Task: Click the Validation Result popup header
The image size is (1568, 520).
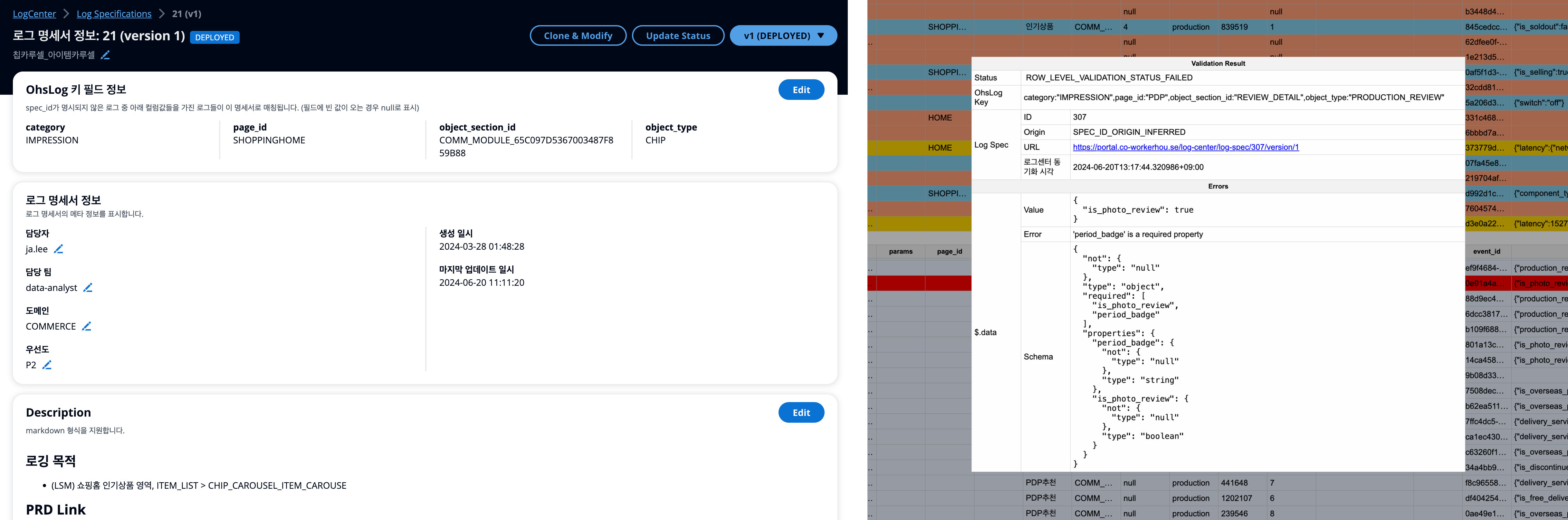Action: [x=1218, y=63]
